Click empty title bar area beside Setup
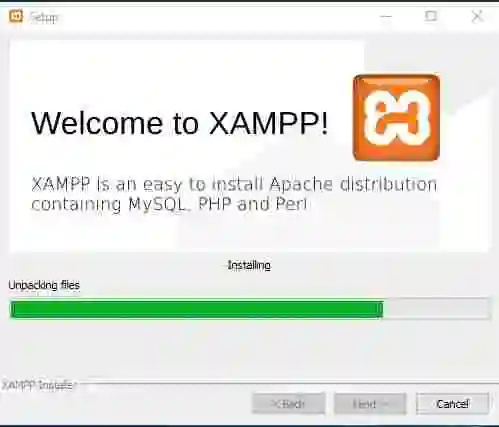Viewport: 499px width, 427px height. point(217,16)
